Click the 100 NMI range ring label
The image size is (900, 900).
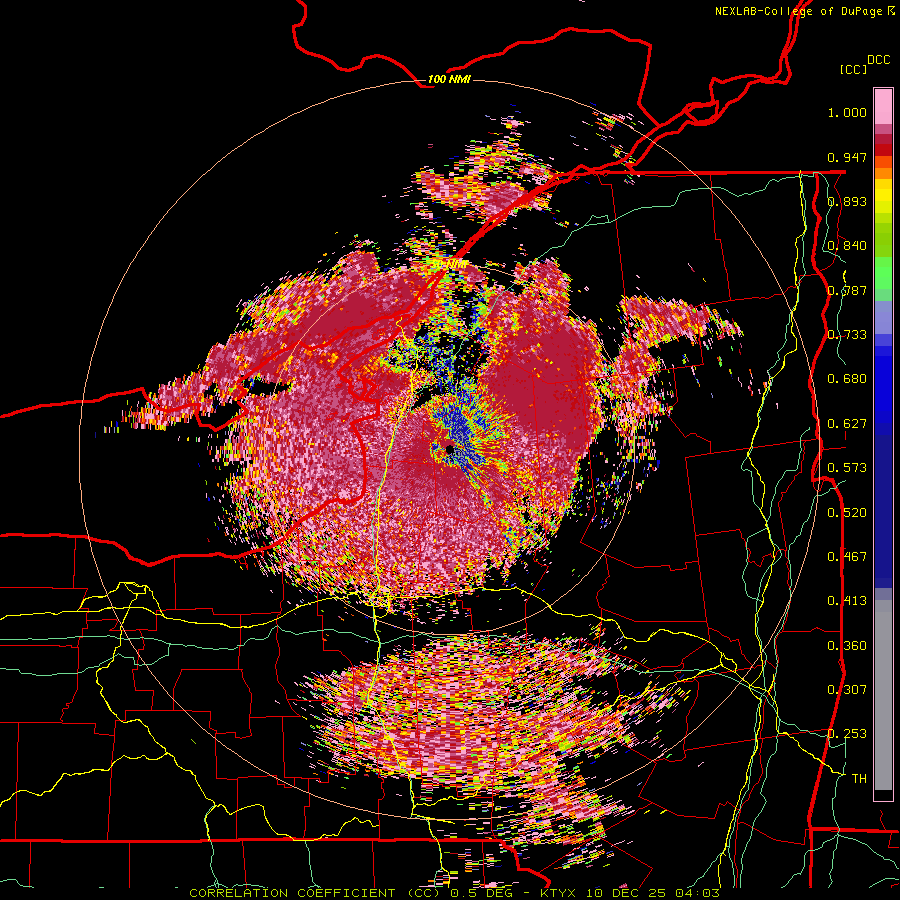point(449,79)
